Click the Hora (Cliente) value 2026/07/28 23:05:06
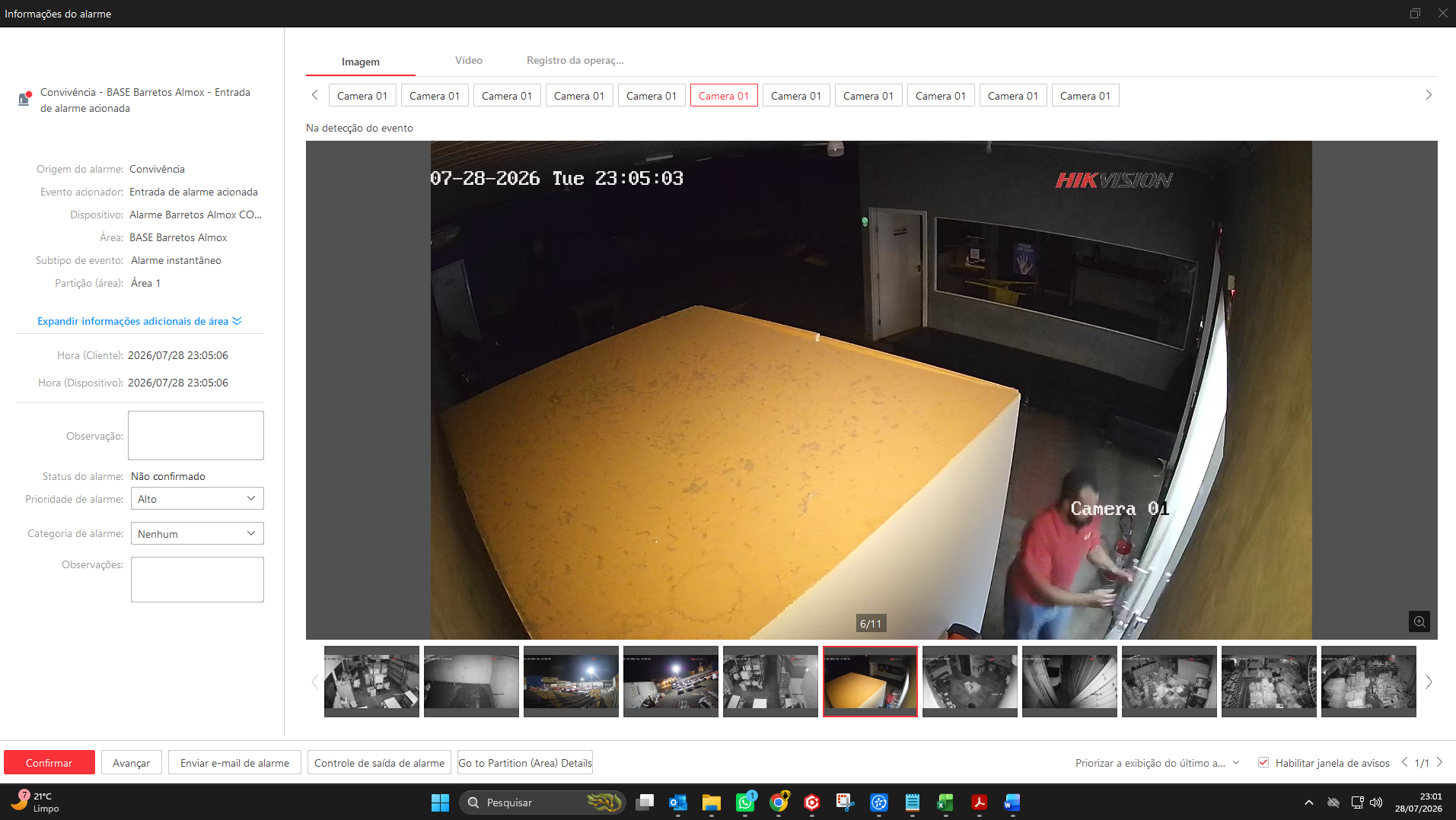The width and height of the screenshot is (1456, 820). click(x=178, y=355)
